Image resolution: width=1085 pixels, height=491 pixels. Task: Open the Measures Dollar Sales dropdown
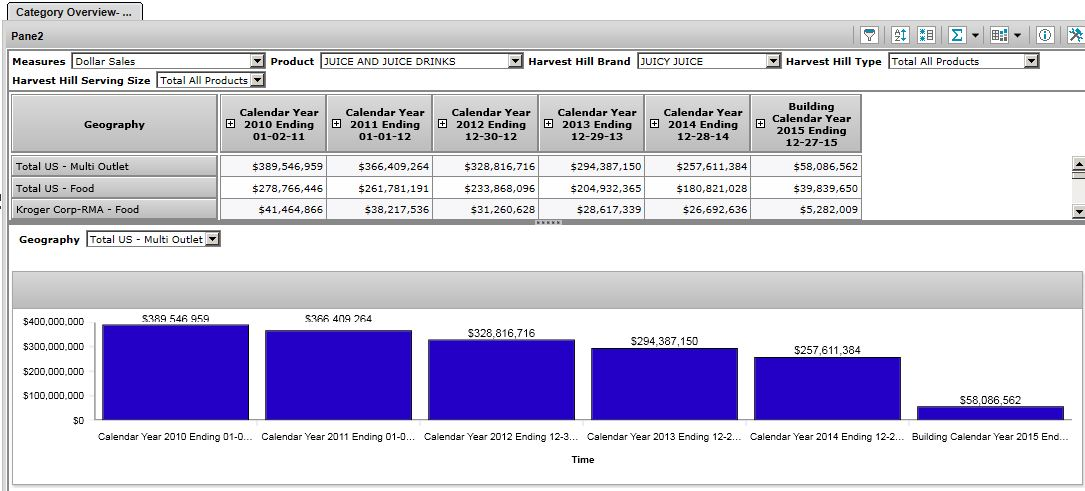click(257, 61)
